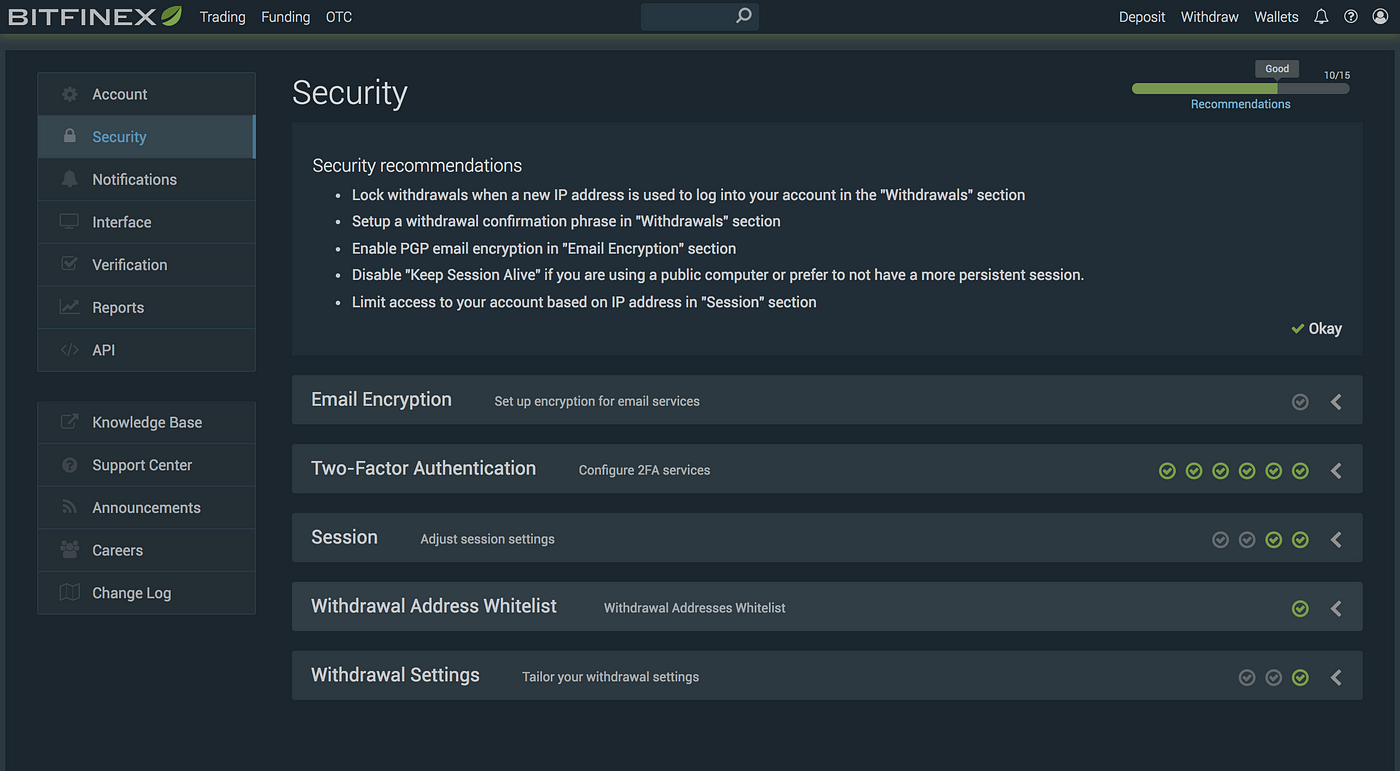
Task: Open the Trading menu
Action: tap(222, 17)
